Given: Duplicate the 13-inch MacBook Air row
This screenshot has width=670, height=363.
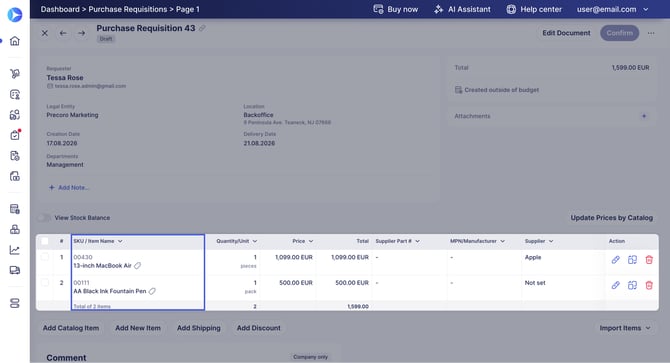Looking at the screenshot, I should point(632,260).
